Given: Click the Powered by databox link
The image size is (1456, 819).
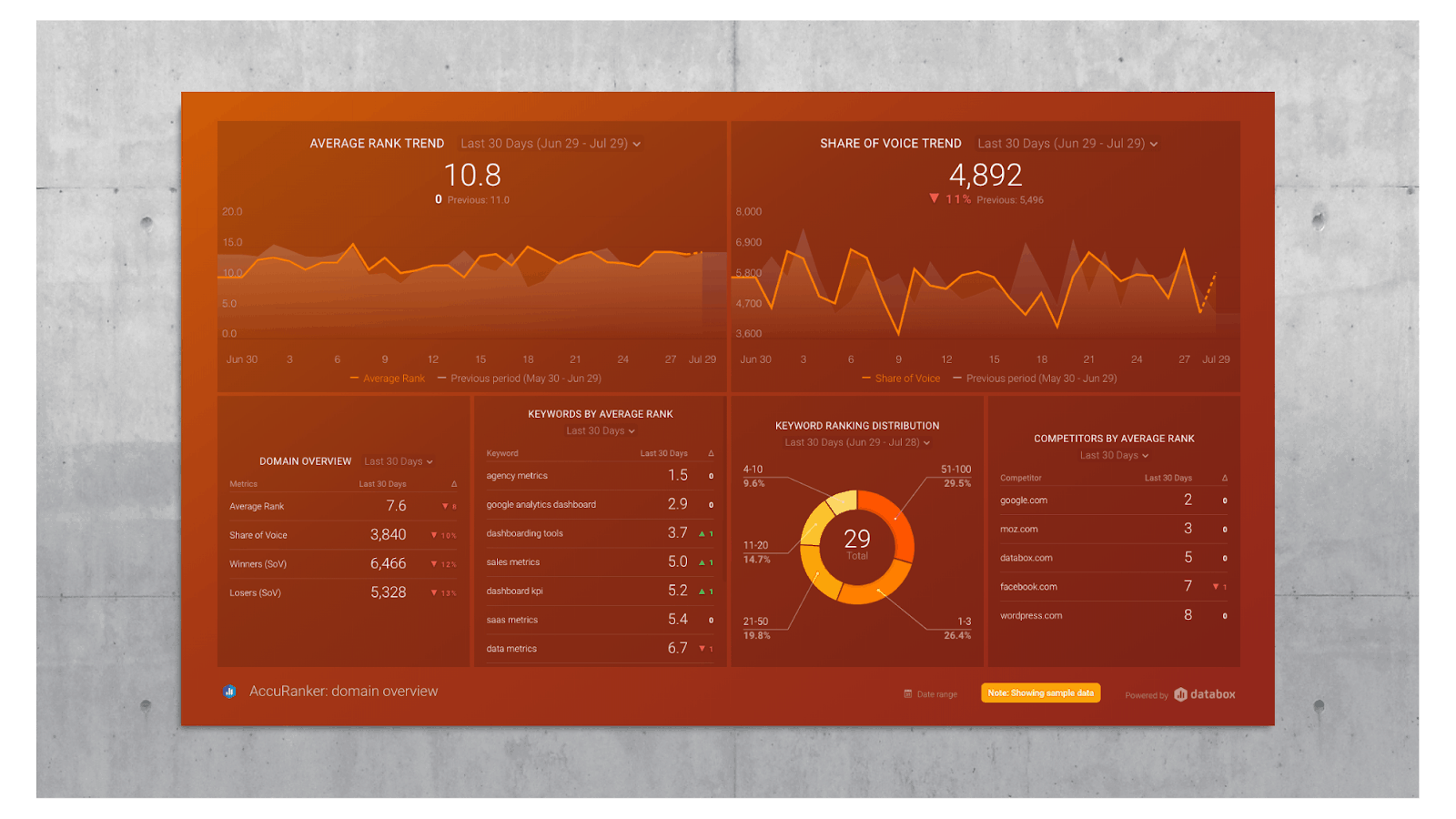Looking at the screenshot, I should [1180, 694].
